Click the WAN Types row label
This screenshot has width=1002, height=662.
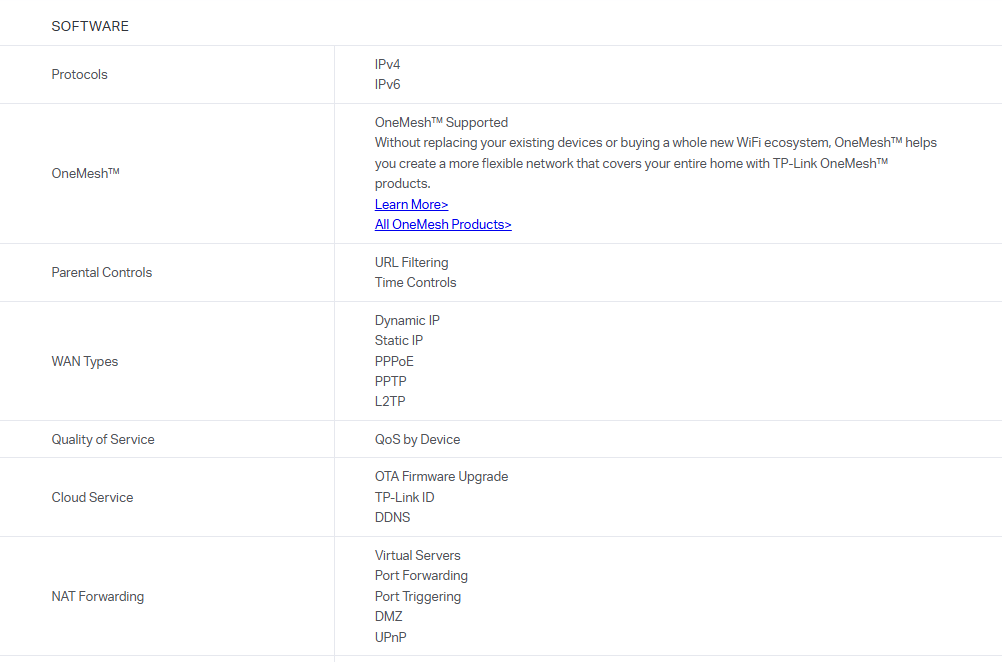tap(84, 361)
